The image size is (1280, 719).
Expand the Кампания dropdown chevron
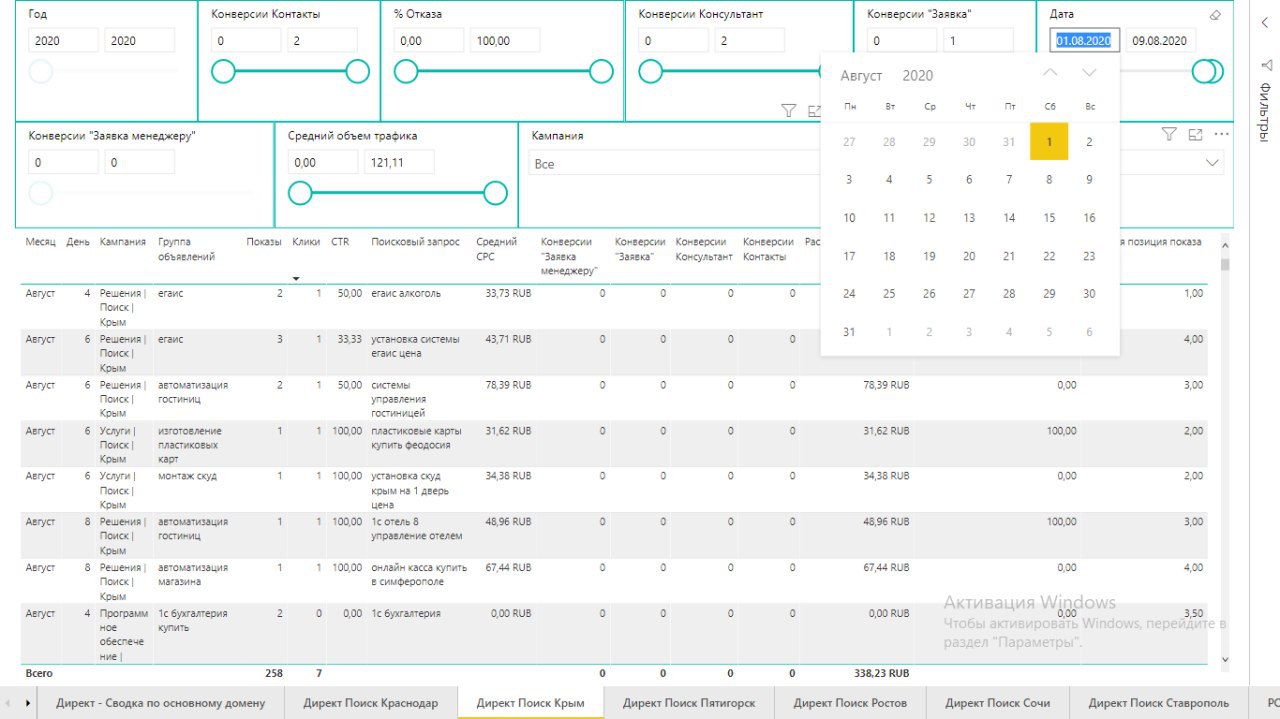1213,162
